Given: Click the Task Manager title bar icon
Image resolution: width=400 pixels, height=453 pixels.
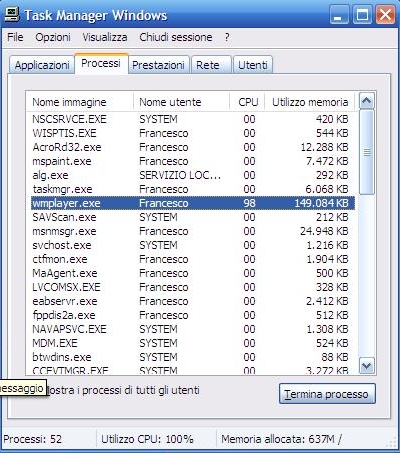Looking at the screenshot, I should click(11, 15).
